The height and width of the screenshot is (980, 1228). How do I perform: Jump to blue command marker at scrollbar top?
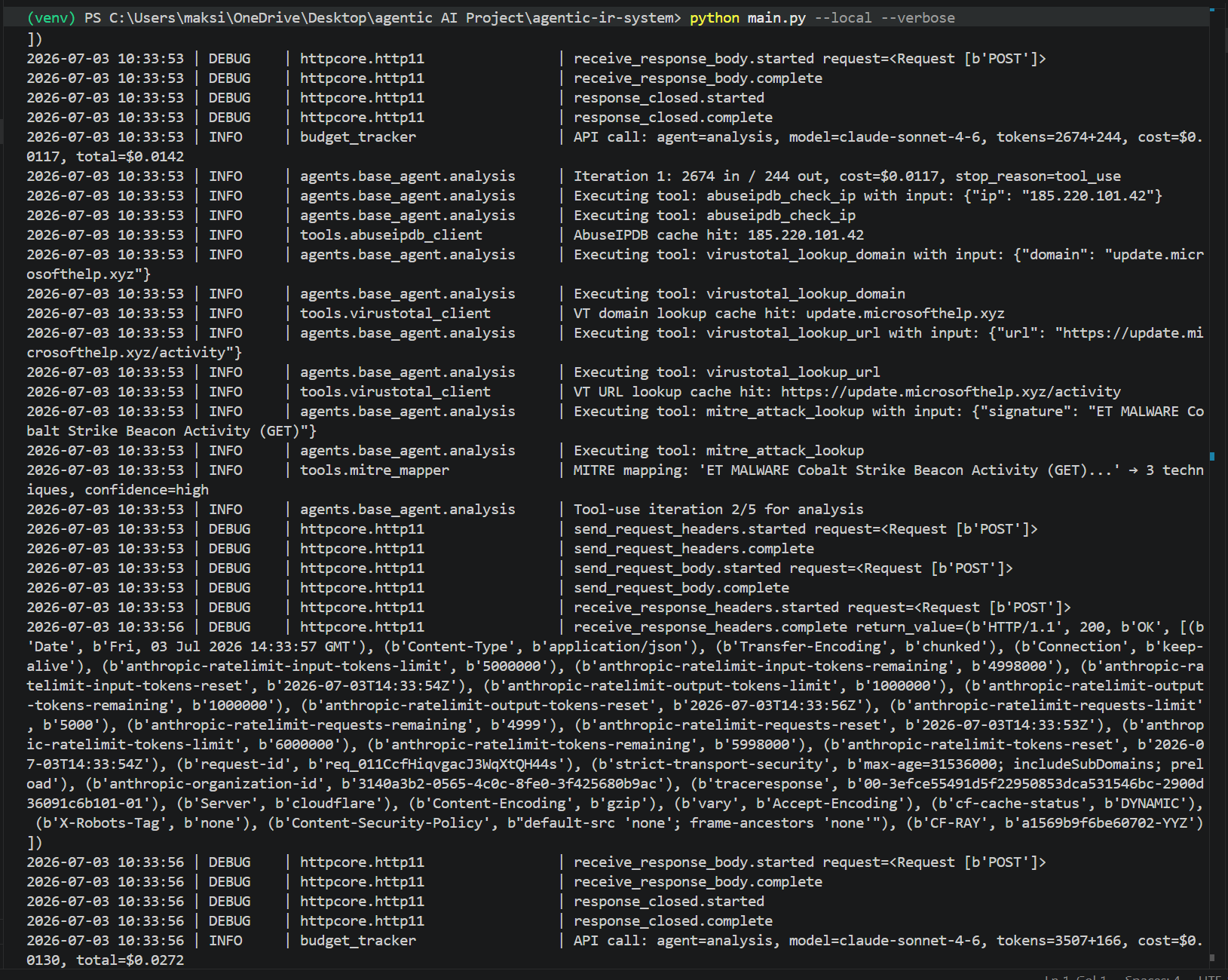(x=1212, y=9)
